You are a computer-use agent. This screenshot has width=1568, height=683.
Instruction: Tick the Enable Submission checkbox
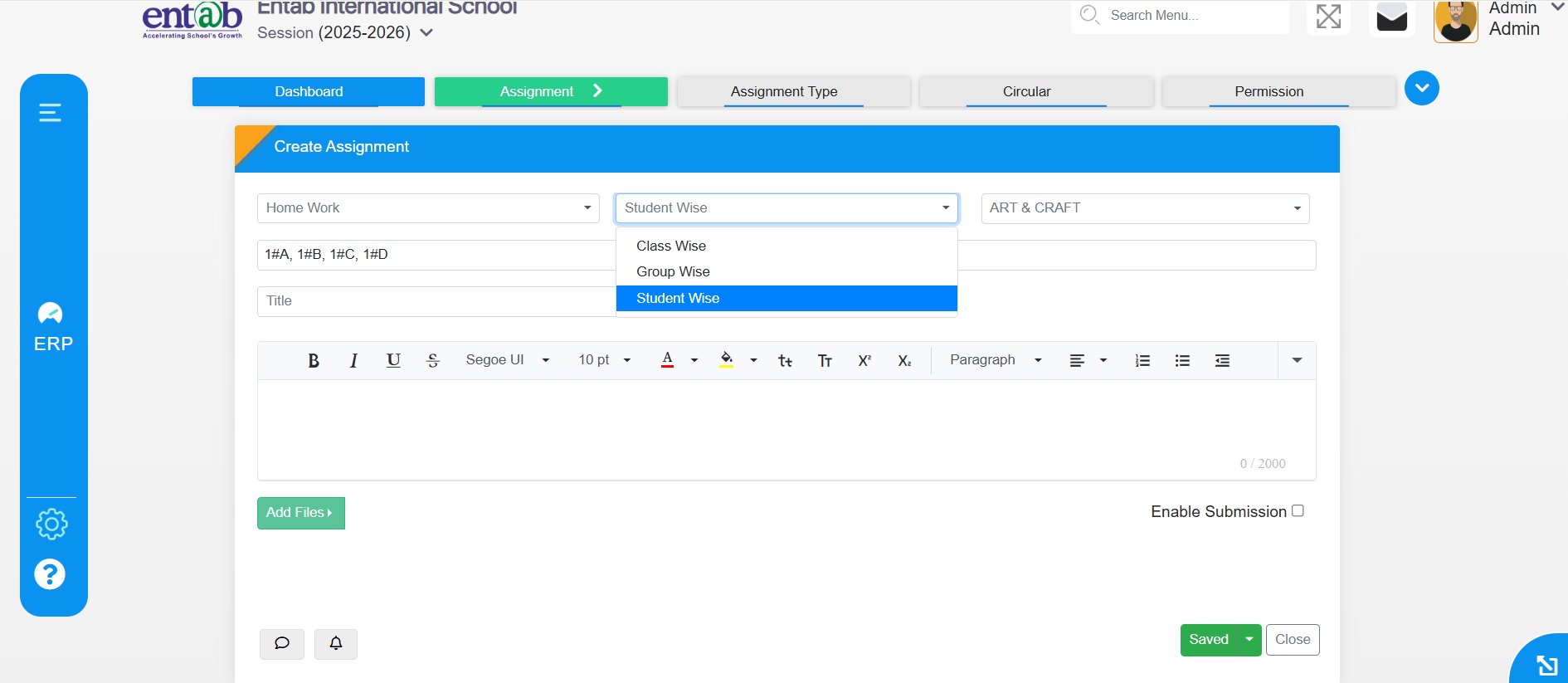pyautogui.click(x=1298, y=511)
